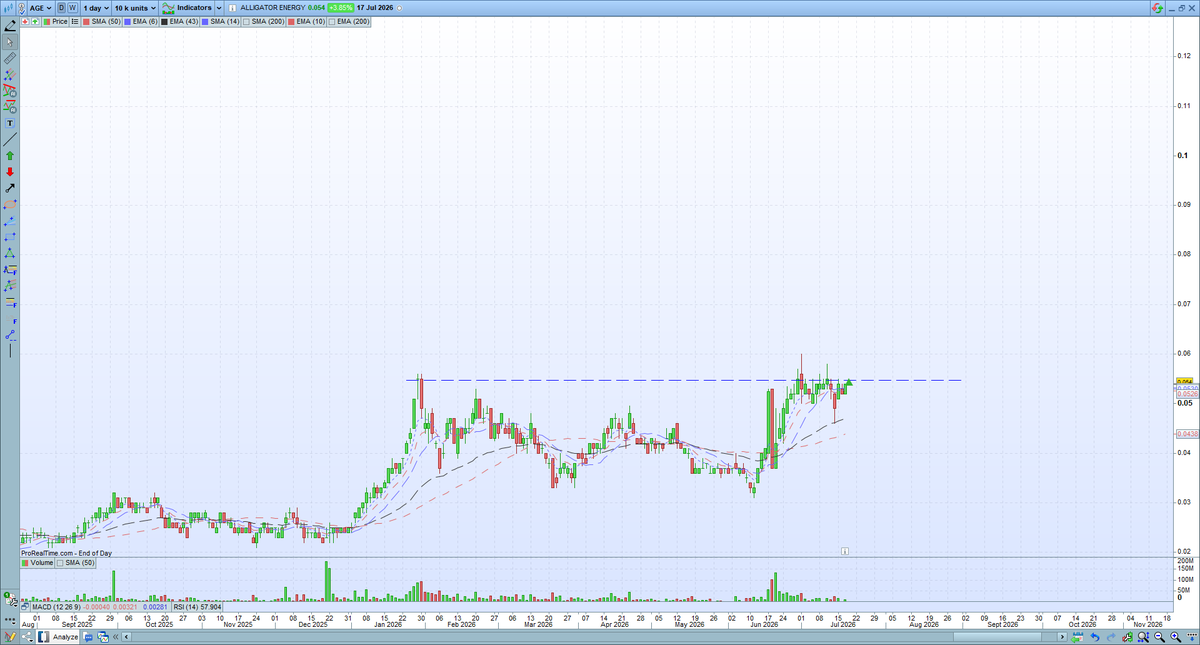Select the ruler measuring tool

[10, 58]
